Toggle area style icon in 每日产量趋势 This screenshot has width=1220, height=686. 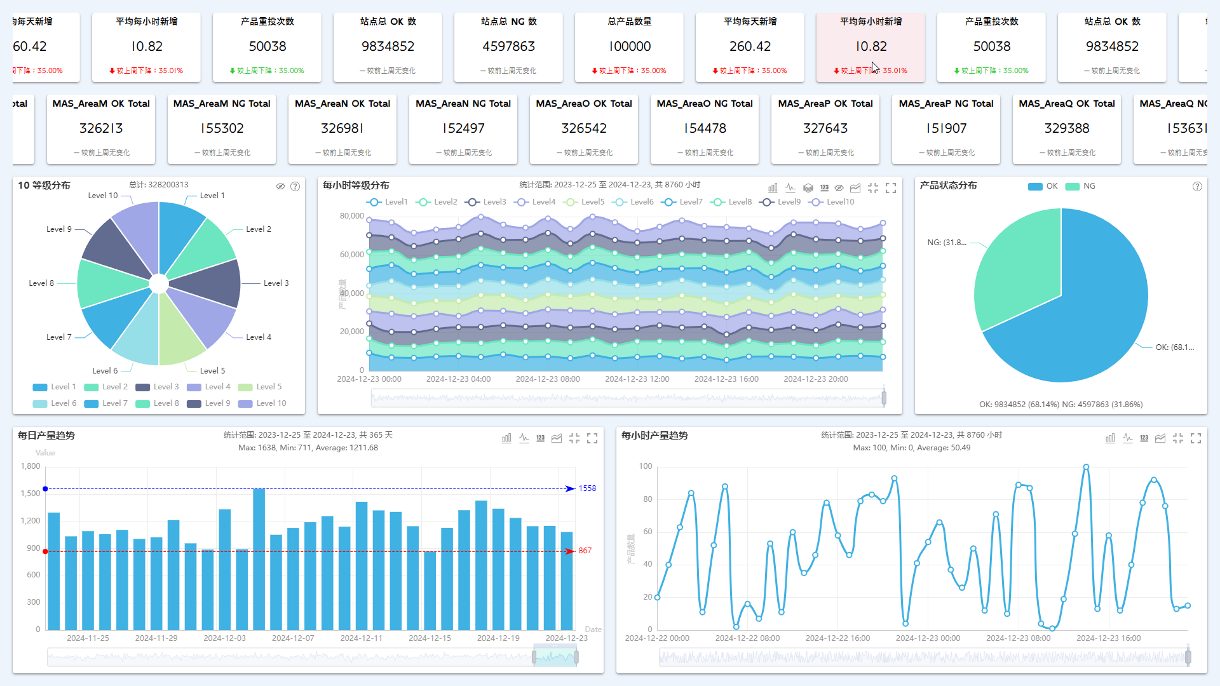coord(557,437)
